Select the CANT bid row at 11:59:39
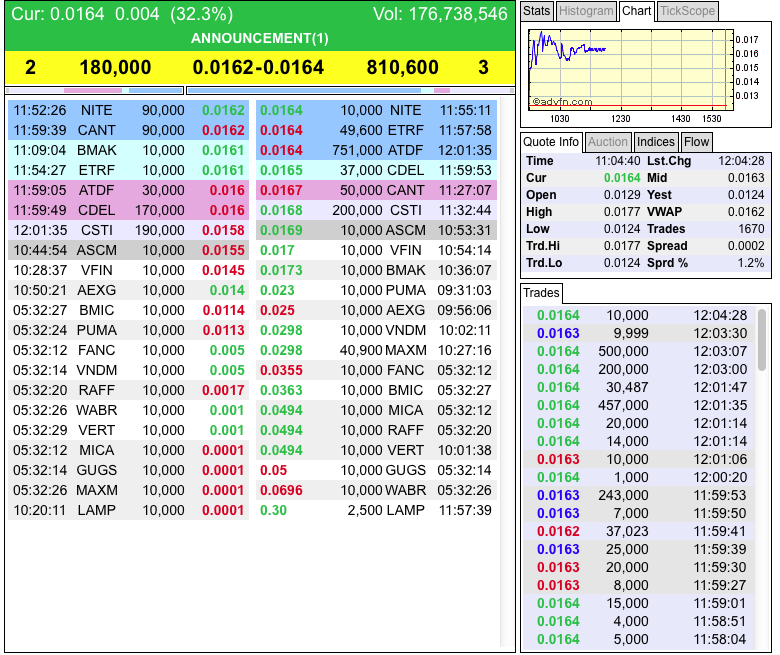This screenshot has width=780, height=655. [128, 130]
